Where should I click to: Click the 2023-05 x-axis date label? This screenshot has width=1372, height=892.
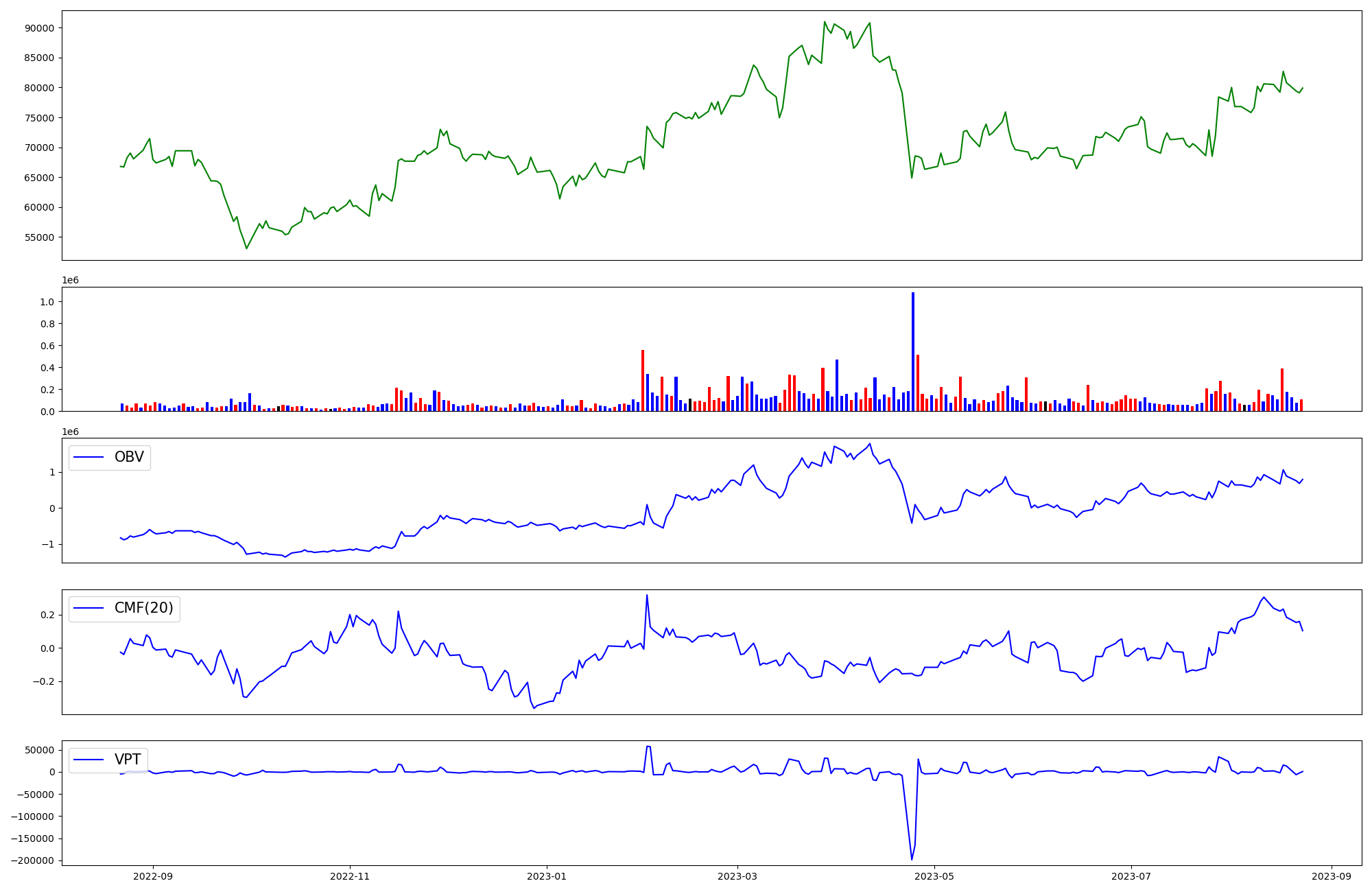click(x=934, y=876)
